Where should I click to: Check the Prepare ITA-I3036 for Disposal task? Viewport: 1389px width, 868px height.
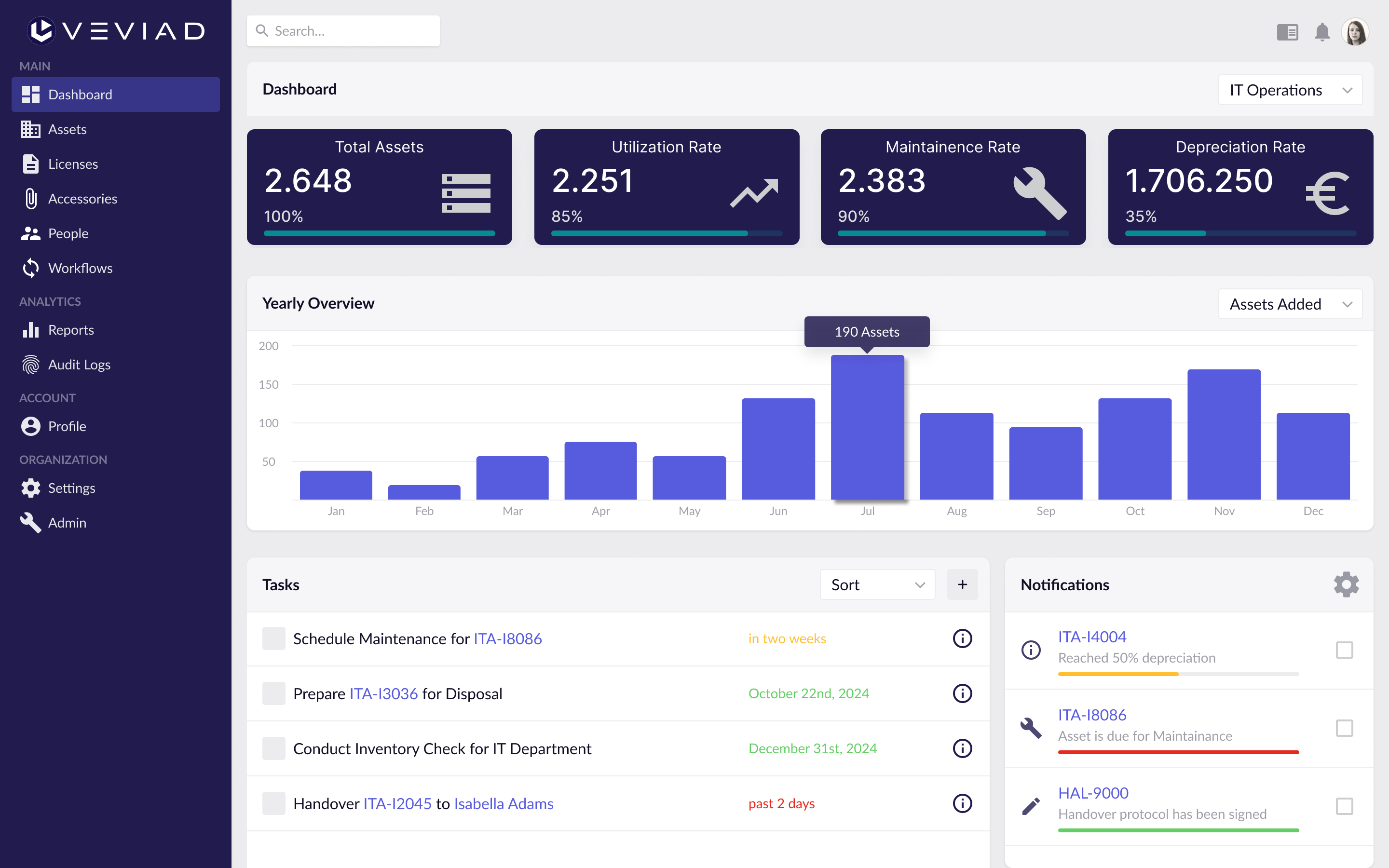(x=274, y=693)
